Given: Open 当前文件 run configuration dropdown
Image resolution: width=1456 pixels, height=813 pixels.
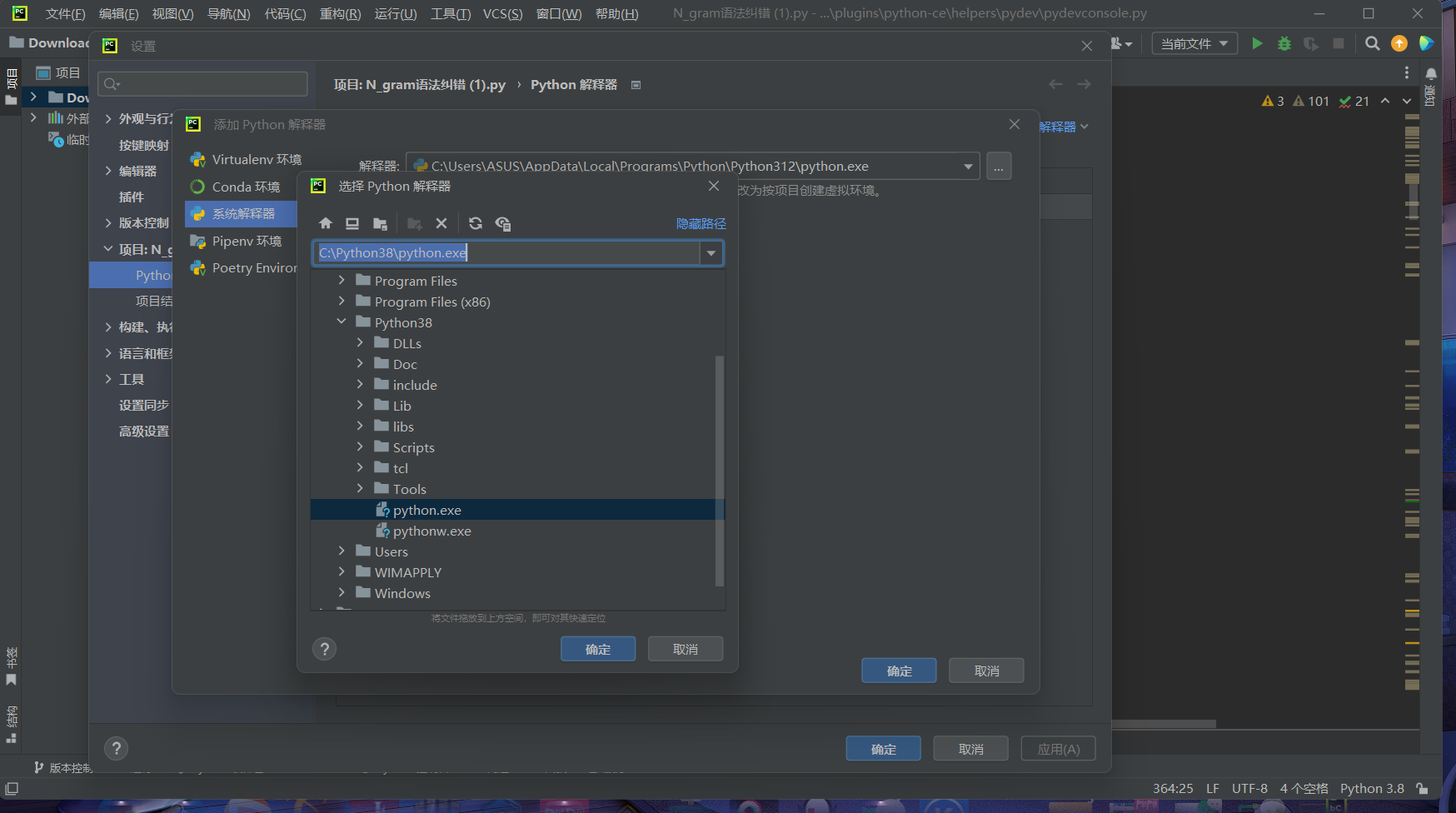Looking at the screenshot, I should pos(1194,43).
